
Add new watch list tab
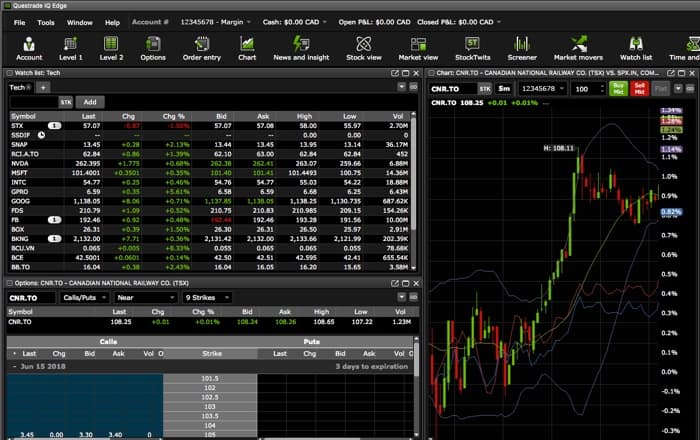pyautogui.click(x=43, y=88)
